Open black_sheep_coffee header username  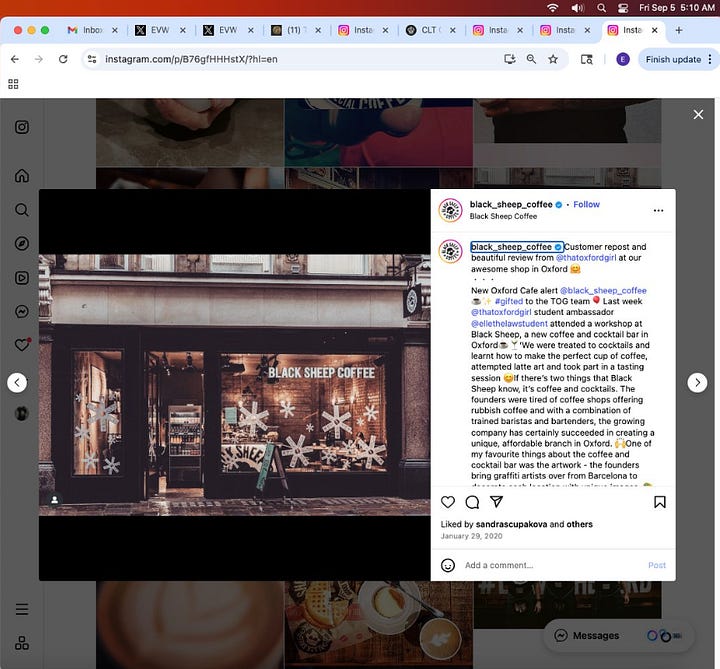click(511, 204)
